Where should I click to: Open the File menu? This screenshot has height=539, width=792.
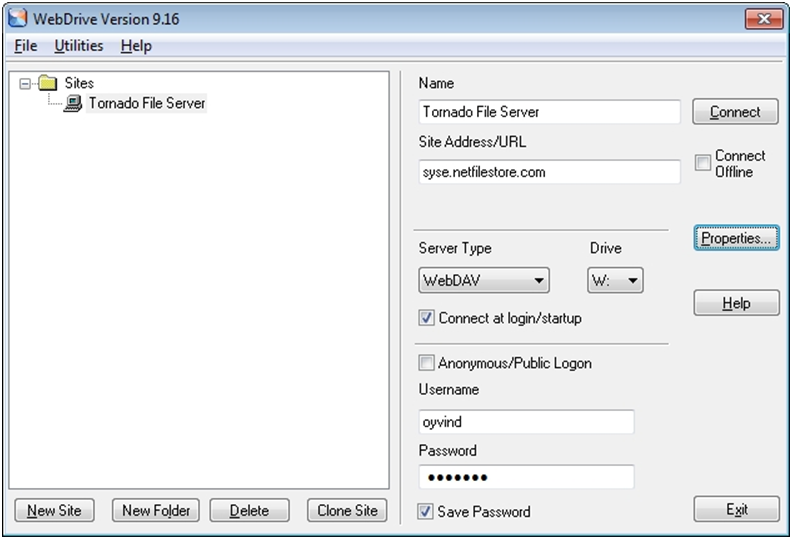(25, 46)
